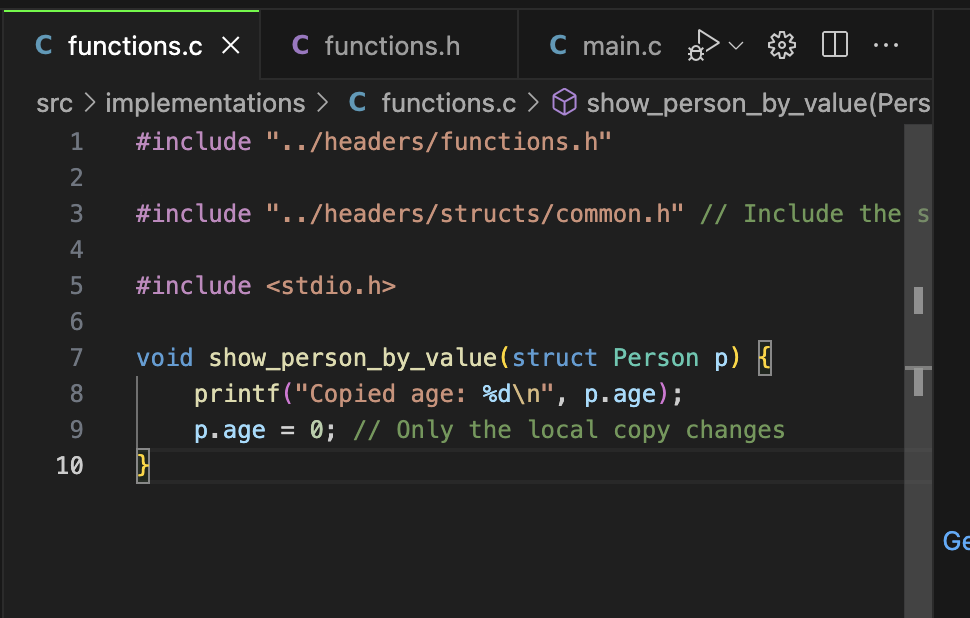Split the editor with the split icon

point(834,45)
